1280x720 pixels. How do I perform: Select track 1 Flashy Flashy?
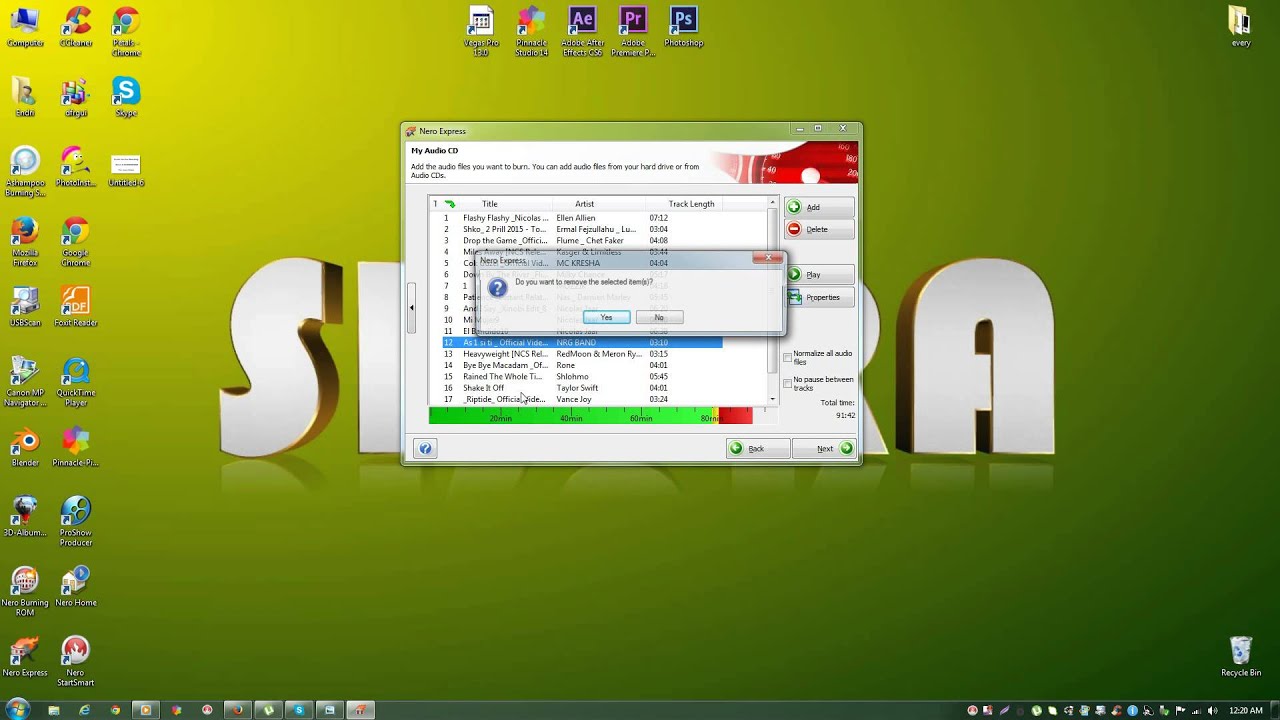click(x=582, y=218)
